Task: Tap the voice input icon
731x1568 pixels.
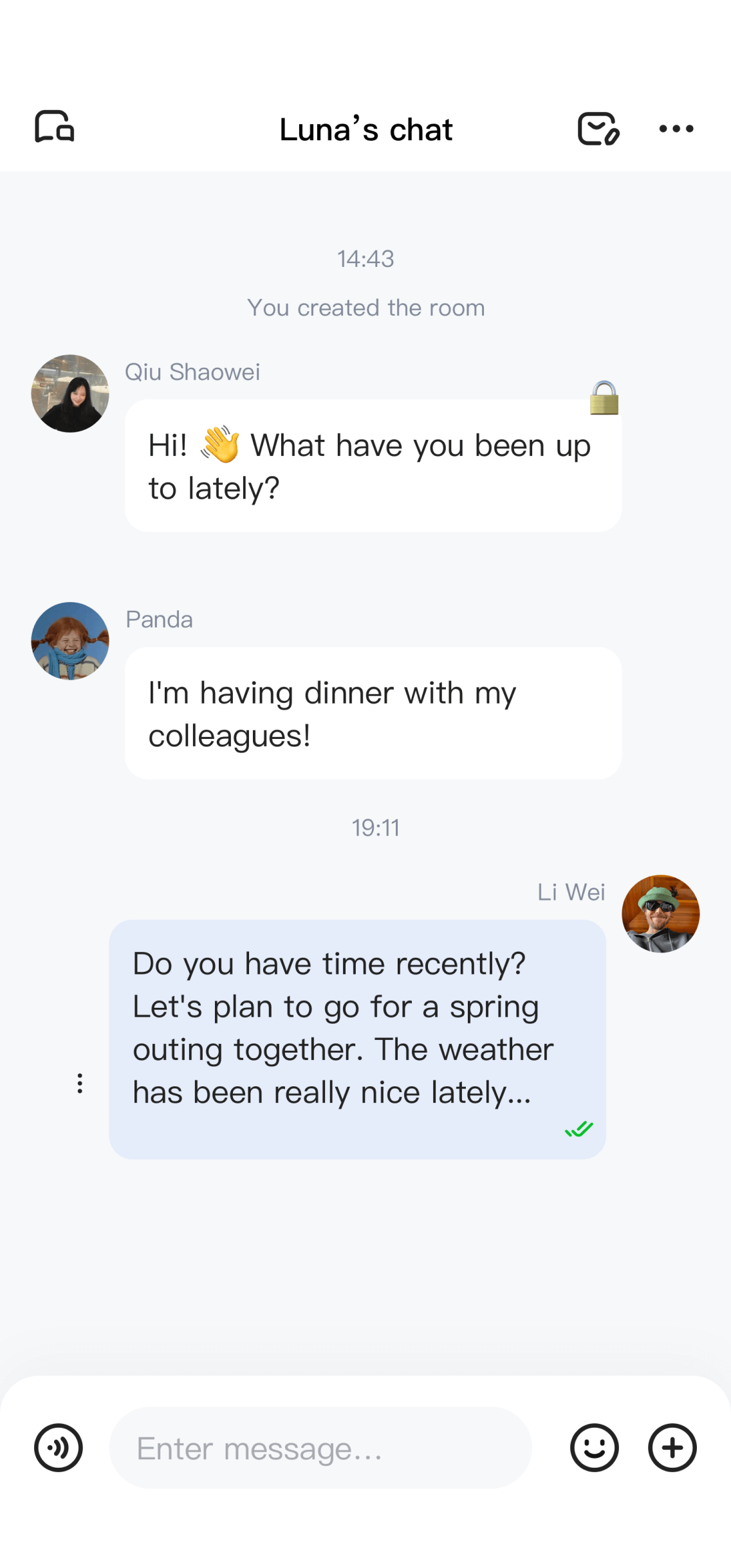Action: (59, 1448)
